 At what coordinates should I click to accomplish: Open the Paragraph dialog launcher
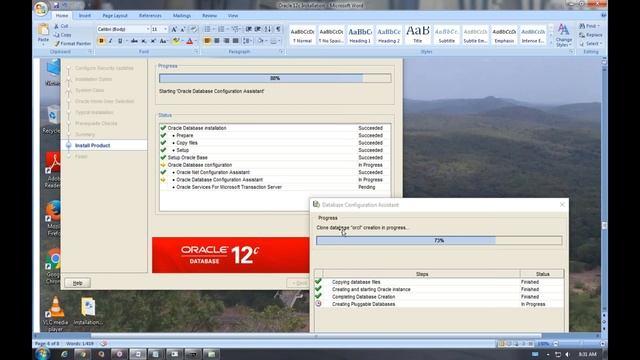[281, 52]
